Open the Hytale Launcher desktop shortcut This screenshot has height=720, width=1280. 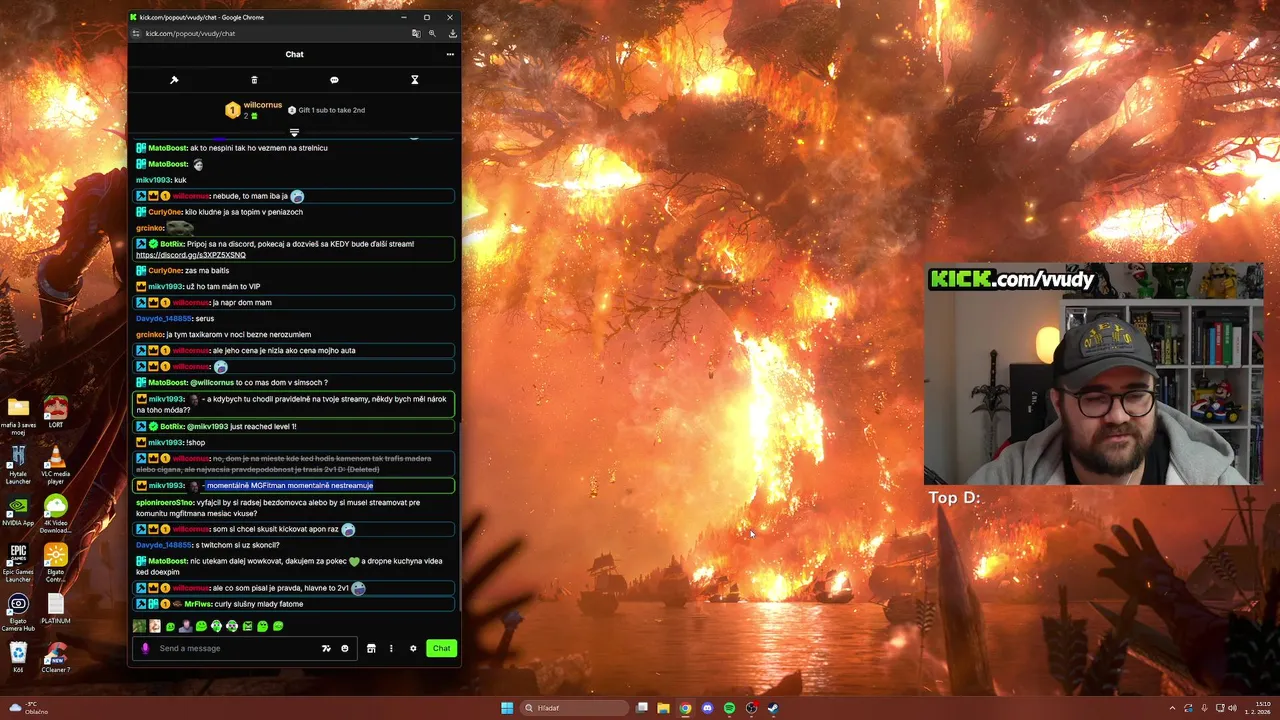[18, 465]
